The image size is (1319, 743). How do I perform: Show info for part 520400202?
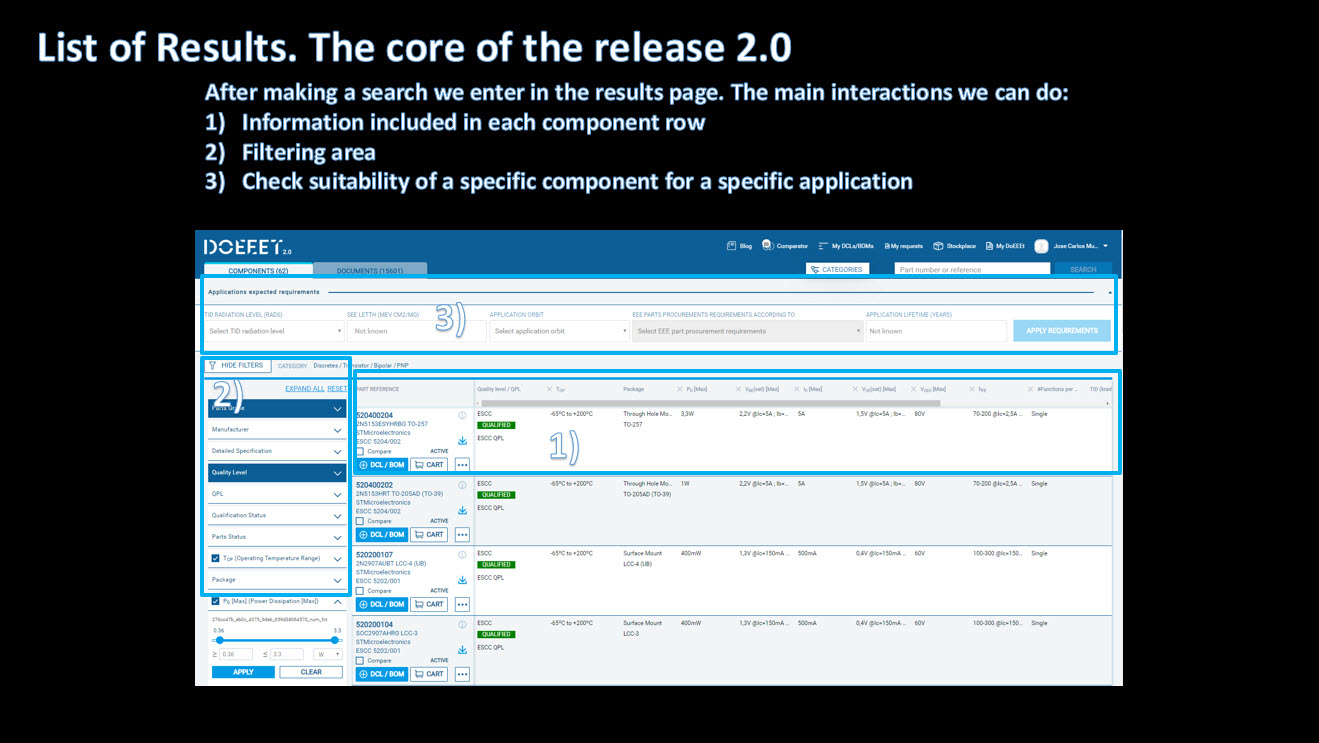(462, 485)
